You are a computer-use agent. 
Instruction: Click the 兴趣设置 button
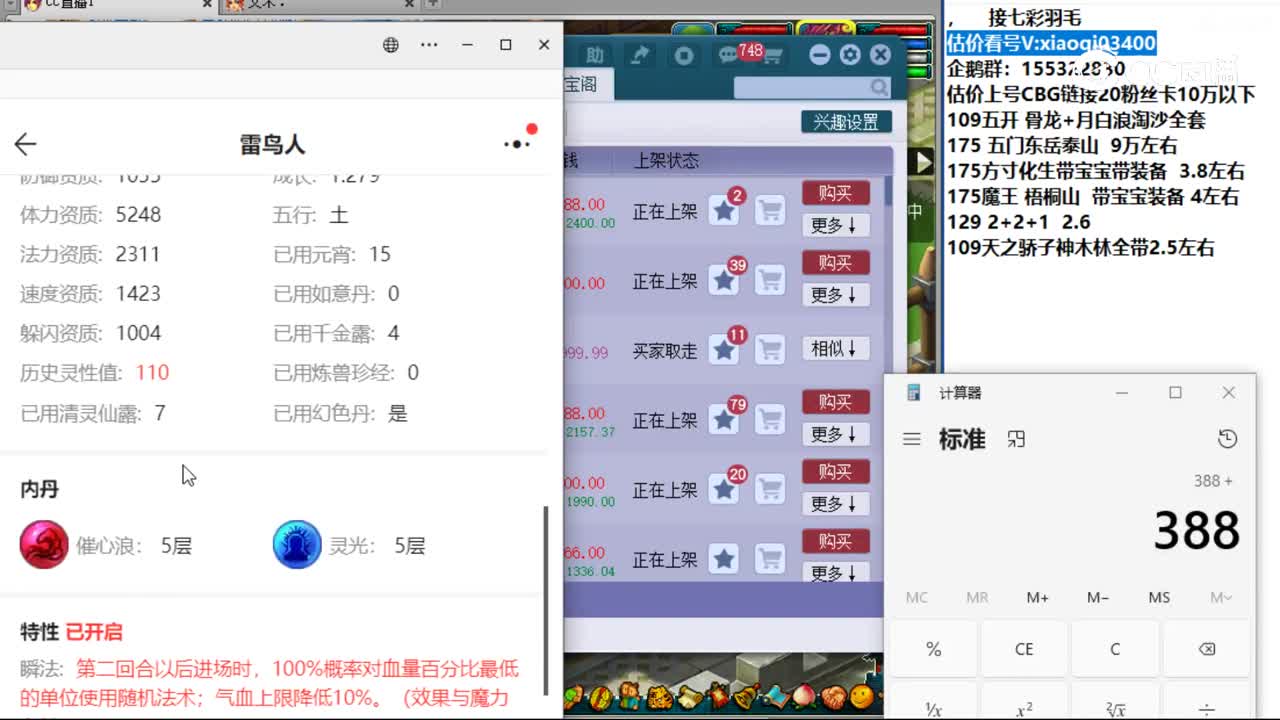[x=845, y=121]
